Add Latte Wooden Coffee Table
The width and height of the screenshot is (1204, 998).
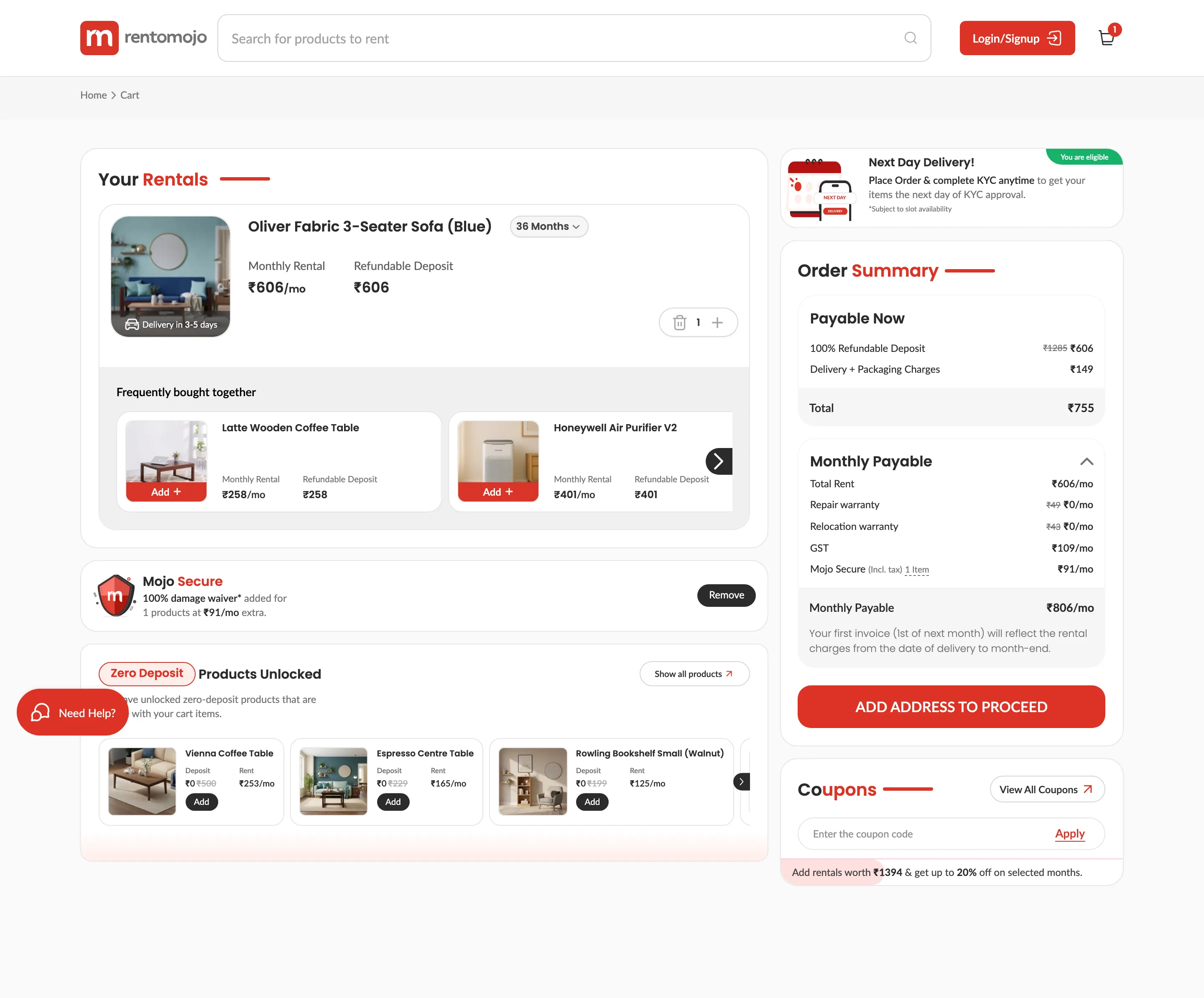[x=166, y=492]
